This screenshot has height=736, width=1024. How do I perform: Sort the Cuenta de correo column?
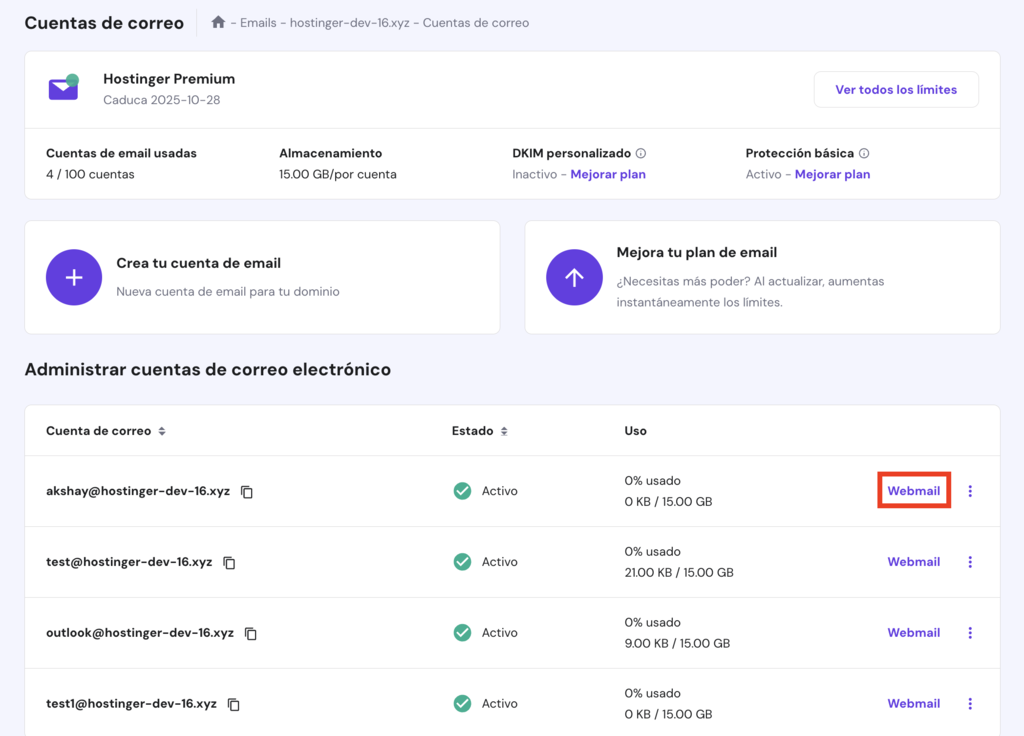coord(160,431)
